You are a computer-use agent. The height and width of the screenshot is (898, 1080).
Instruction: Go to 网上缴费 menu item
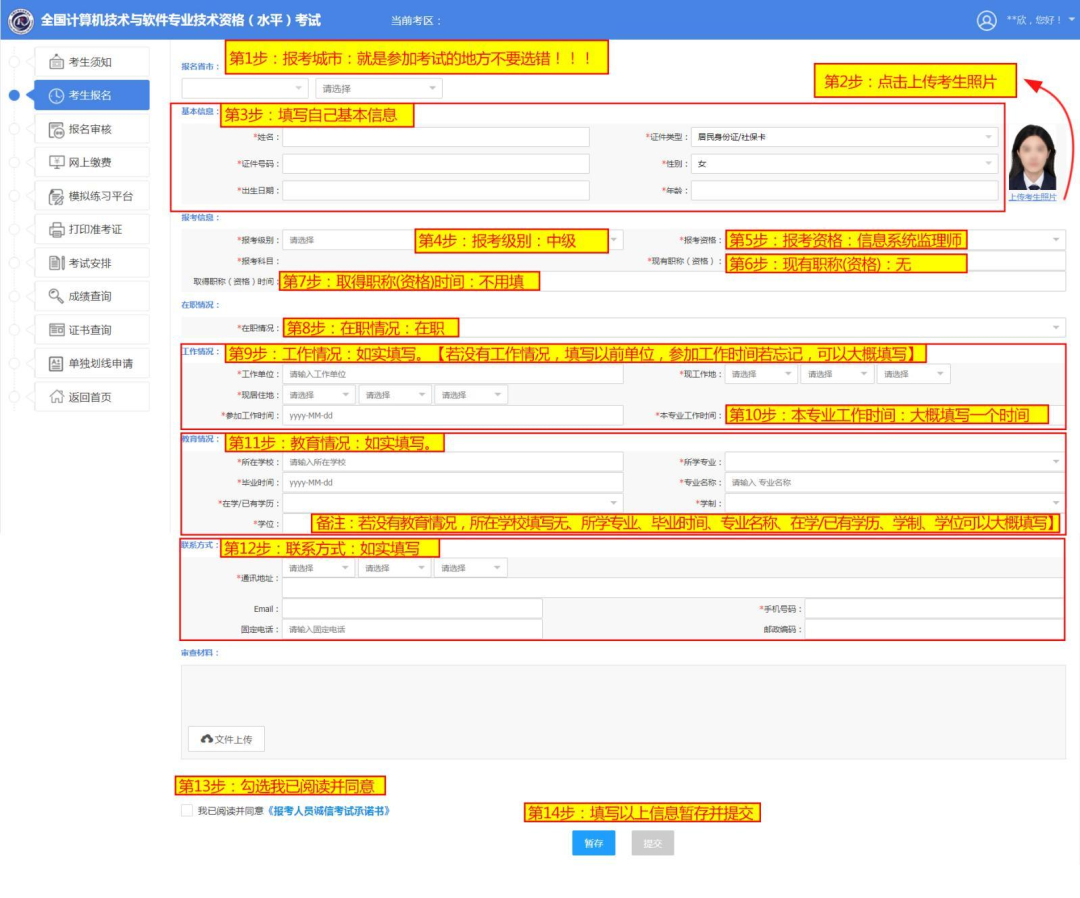(x=92, y=163)
